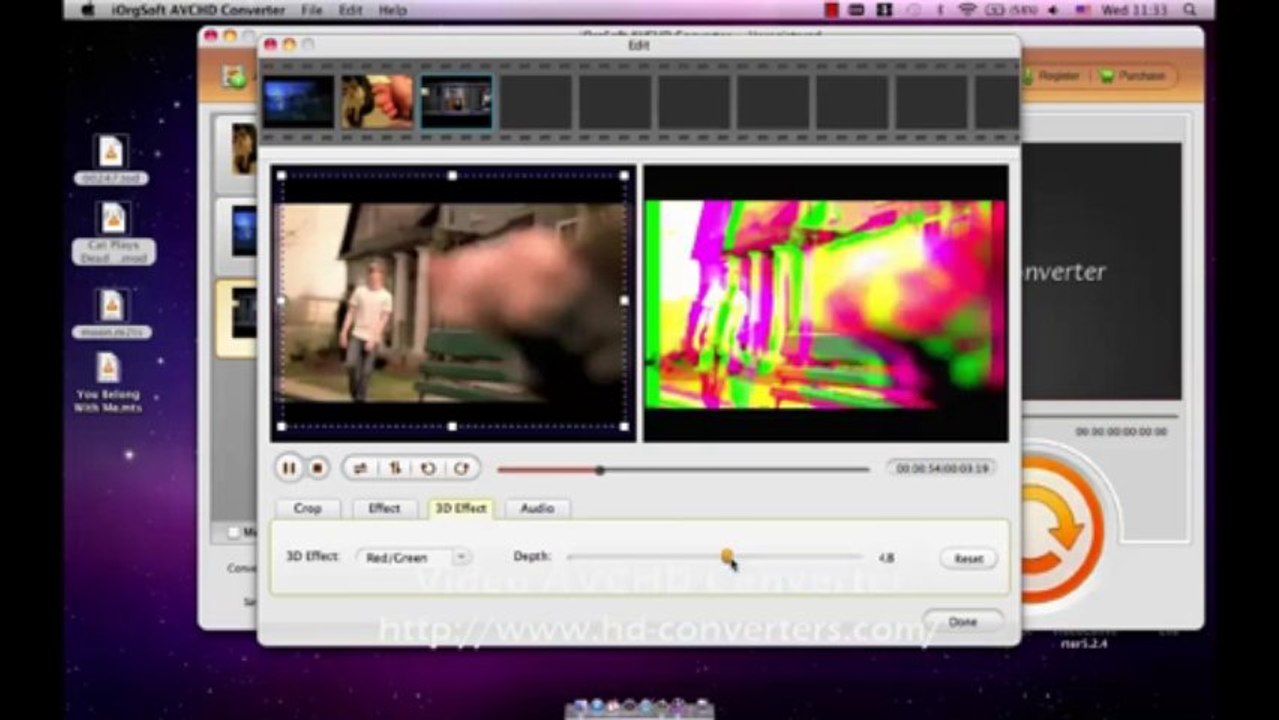Open the Red/Green 3D Effect dropdown

(x=414, y=557)
